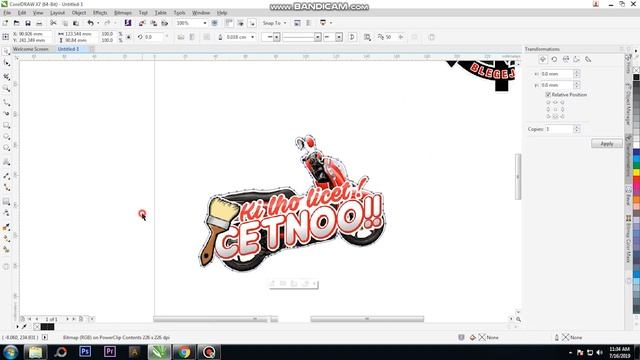The width and height of the screenshot is (640, 360).
Task: Click the black swatch in the color palette
Action: [636, 77]
